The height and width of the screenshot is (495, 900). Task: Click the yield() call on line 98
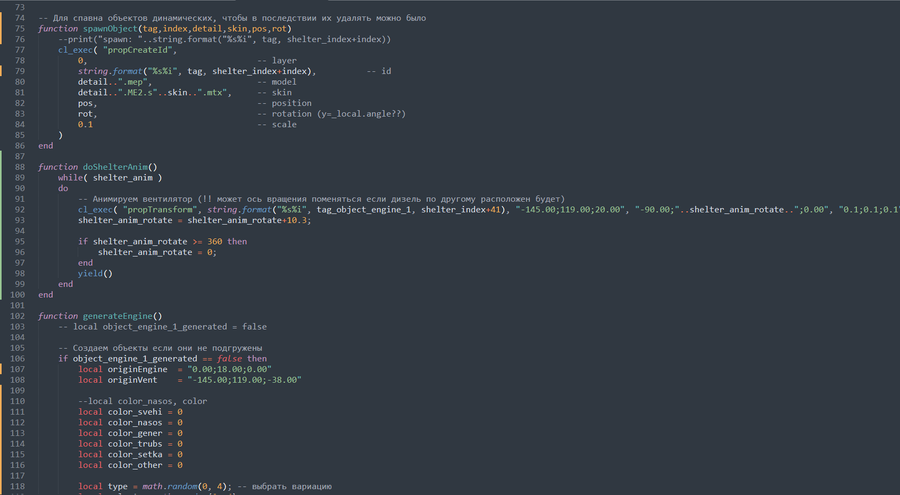point(95,273)
